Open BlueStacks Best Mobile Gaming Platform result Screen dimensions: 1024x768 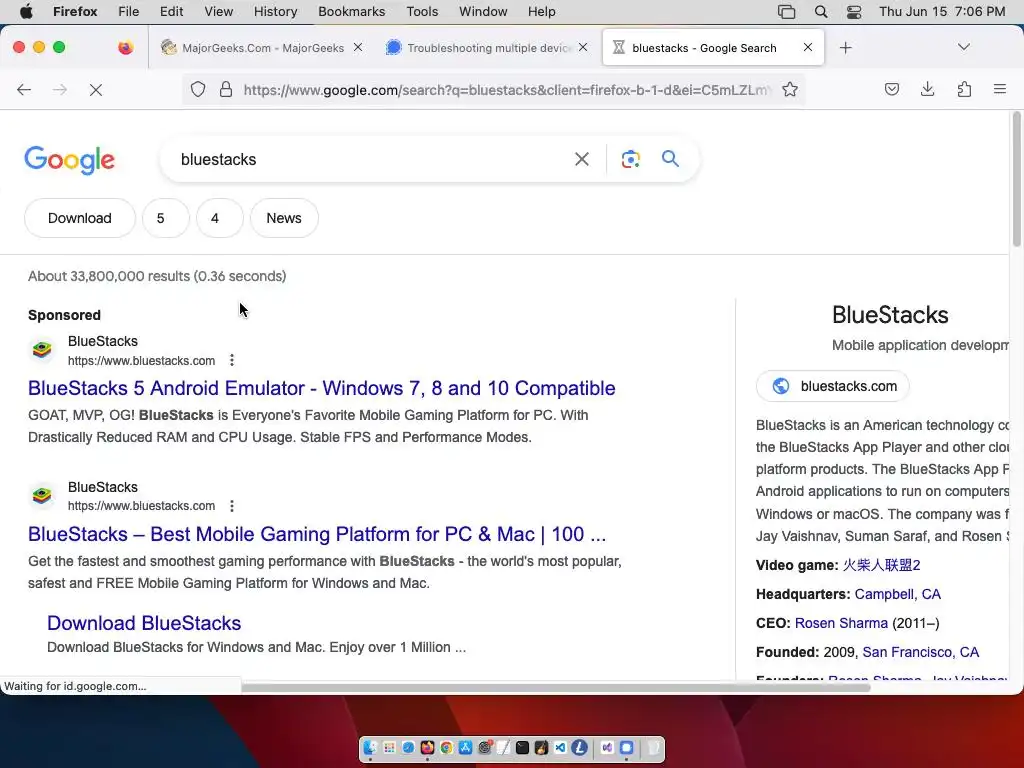pos(317,534)
